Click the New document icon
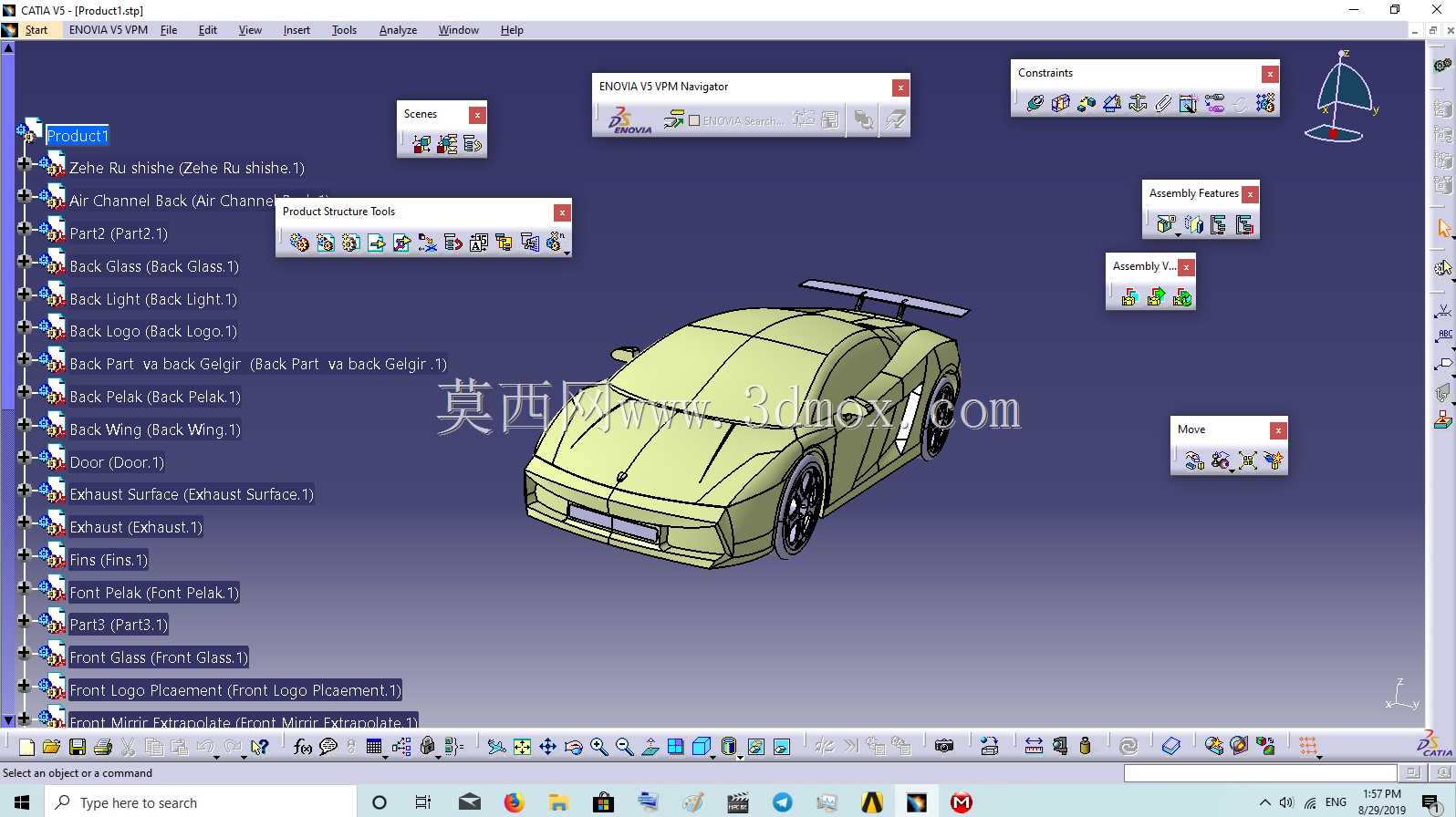The width and height of the screenshot is (1456, 817). click(26, 747)
